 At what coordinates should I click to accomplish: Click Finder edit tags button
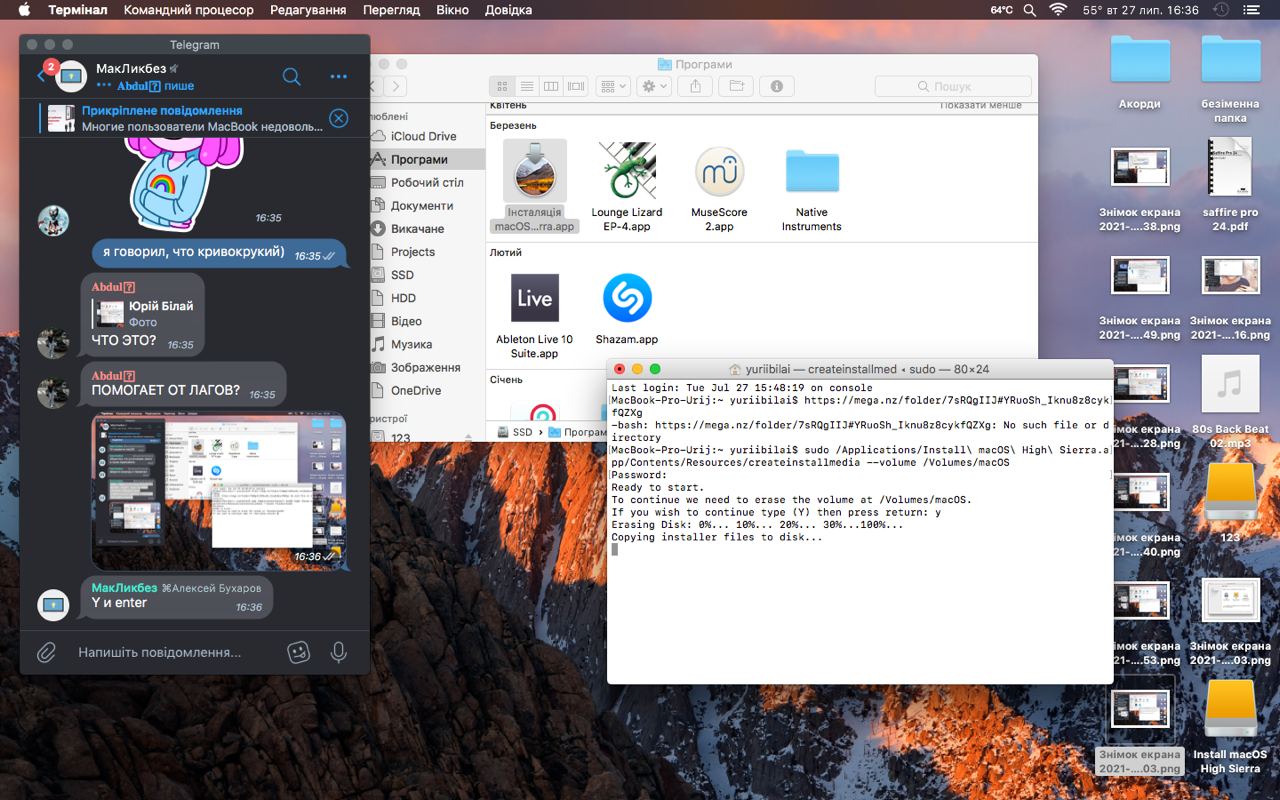736,86
